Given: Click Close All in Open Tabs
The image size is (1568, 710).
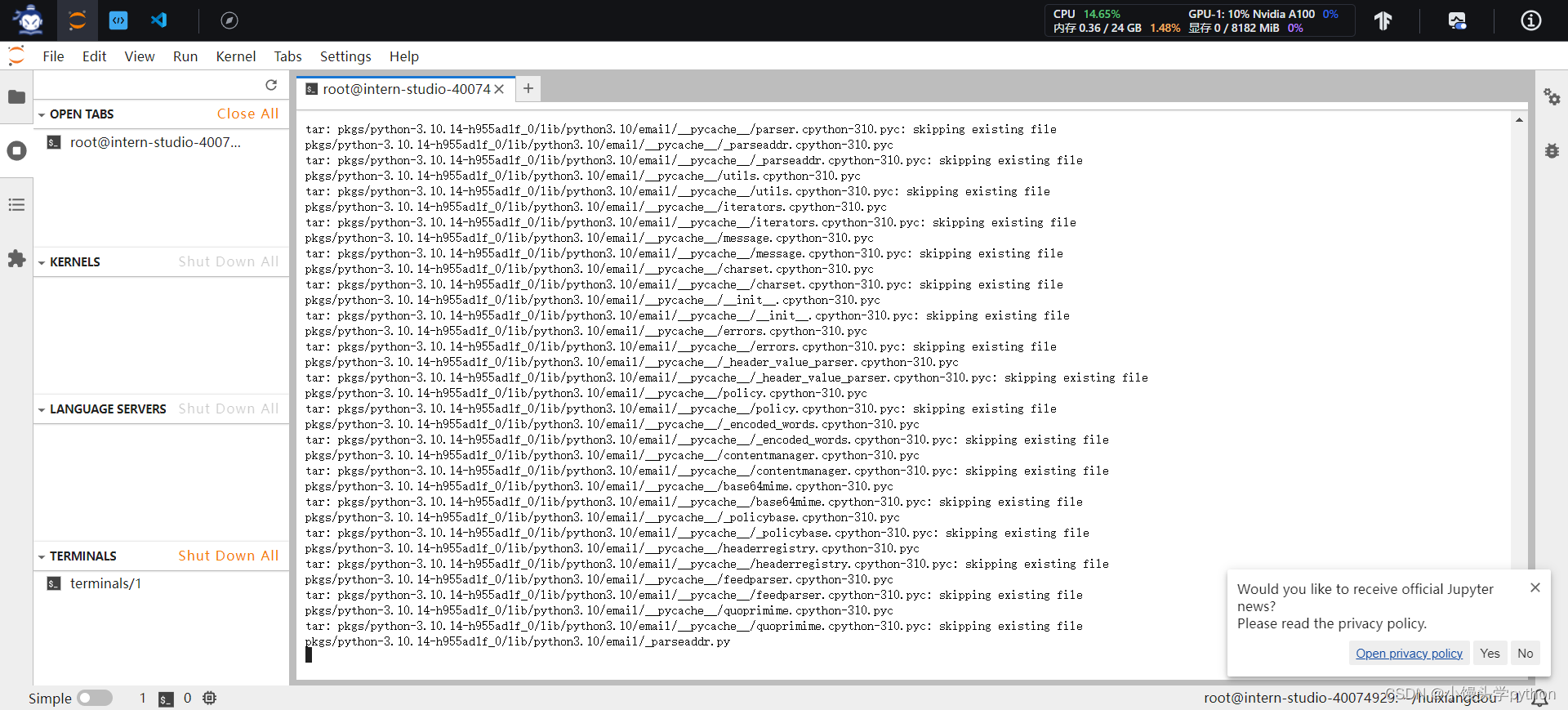Looking at the screenshot, I should click(x=247, y=114).
